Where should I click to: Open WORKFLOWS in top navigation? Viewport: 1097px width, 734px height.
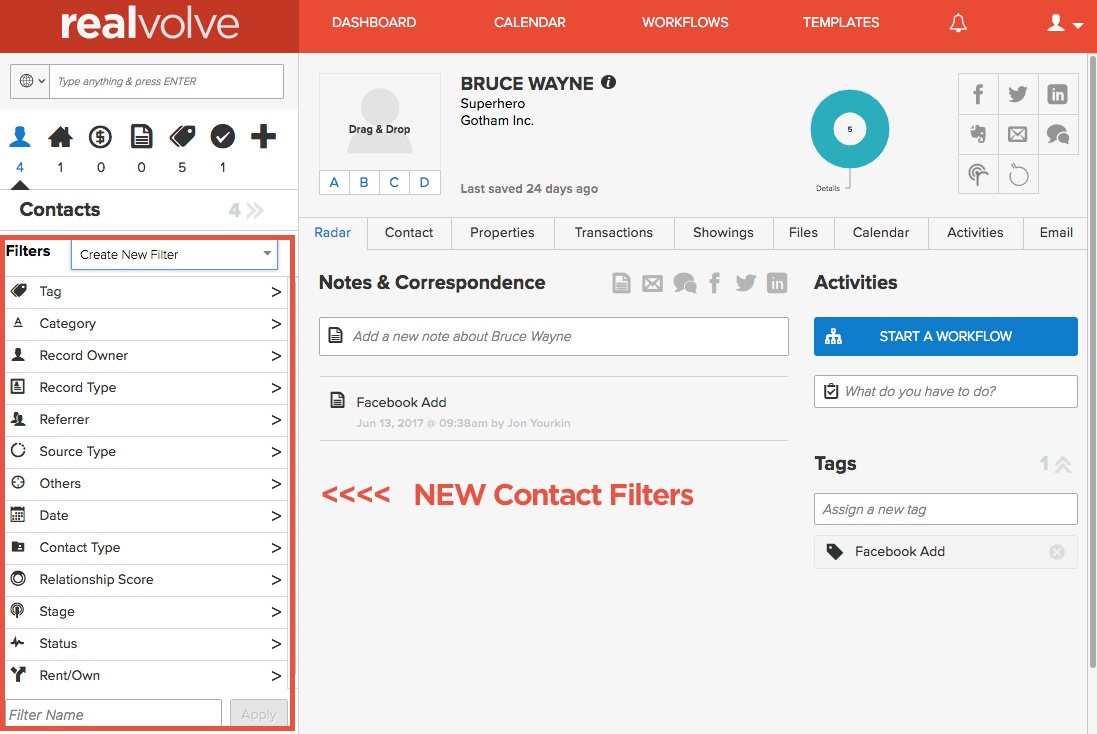click(x=685, y=22)
